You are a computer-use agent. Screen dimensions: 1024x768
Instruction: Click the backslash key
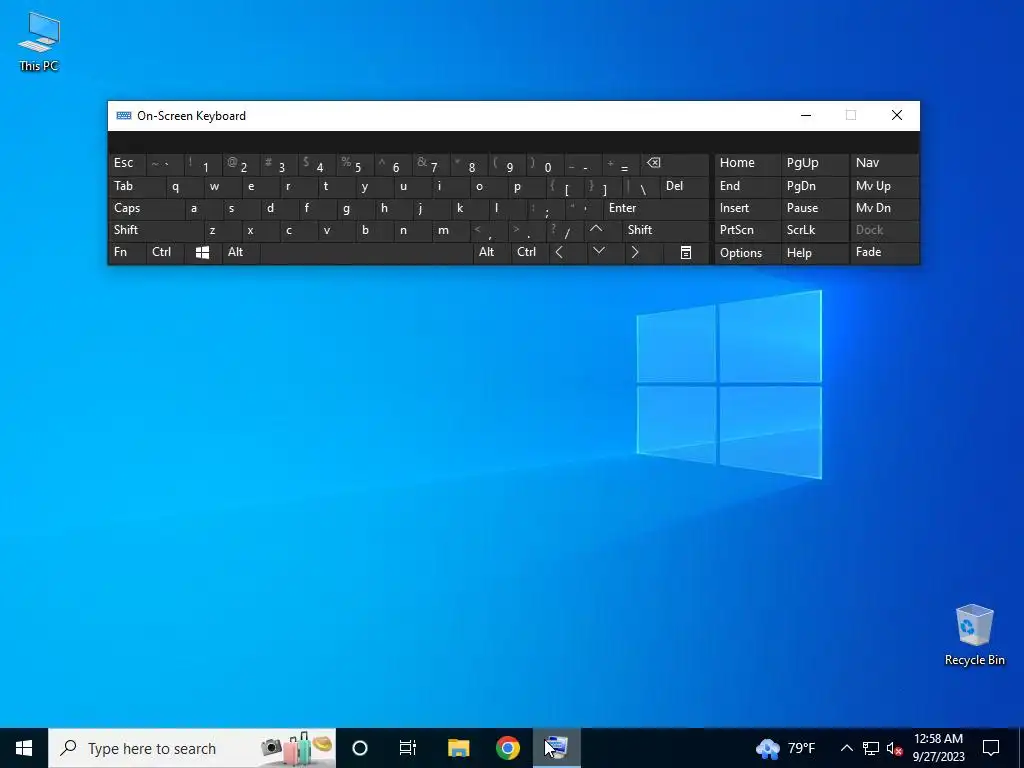tap(641, 186)
